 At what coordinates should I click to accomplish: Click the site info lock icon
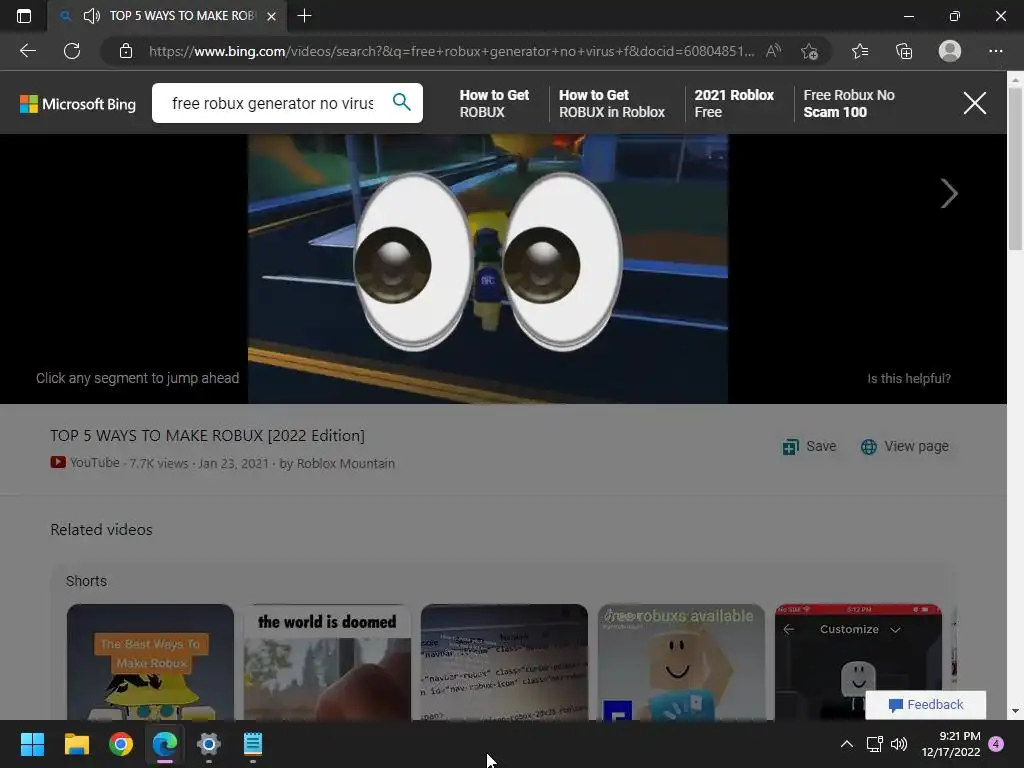(x=126, y=51)
